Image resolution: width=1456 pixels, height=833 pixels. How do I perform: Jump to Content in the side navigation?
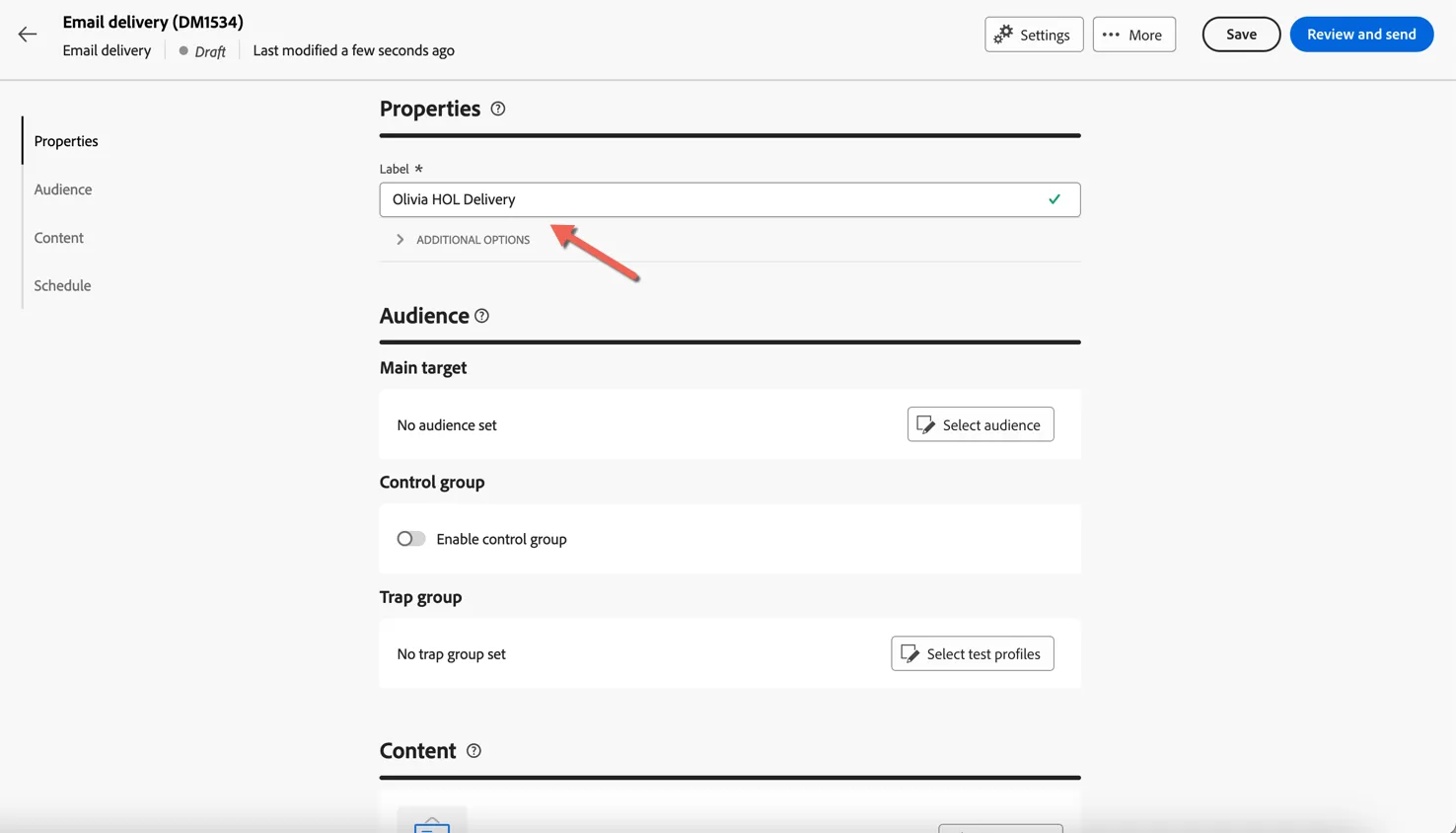(59, 238)
